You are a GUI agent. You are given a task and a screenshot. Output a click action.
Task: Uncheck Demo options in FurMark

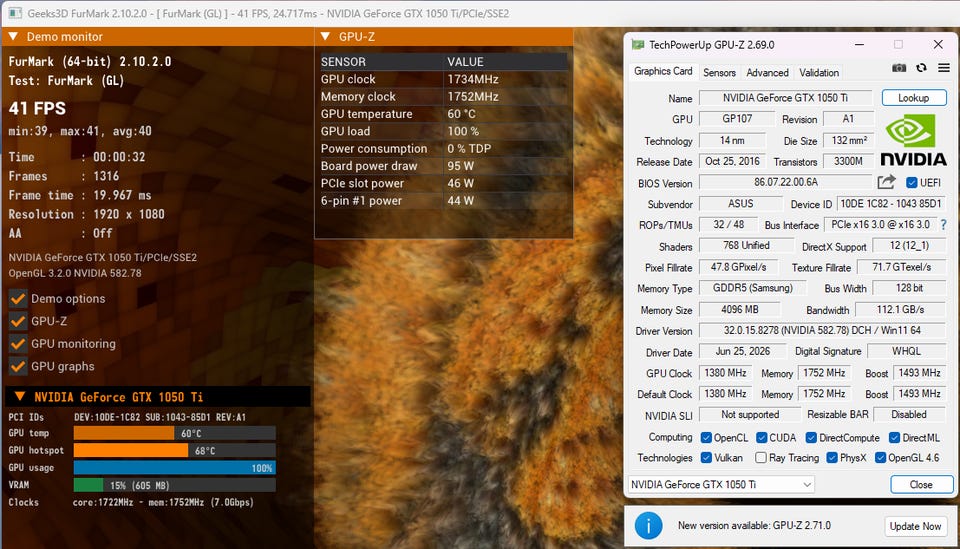[x=18, y=299]
